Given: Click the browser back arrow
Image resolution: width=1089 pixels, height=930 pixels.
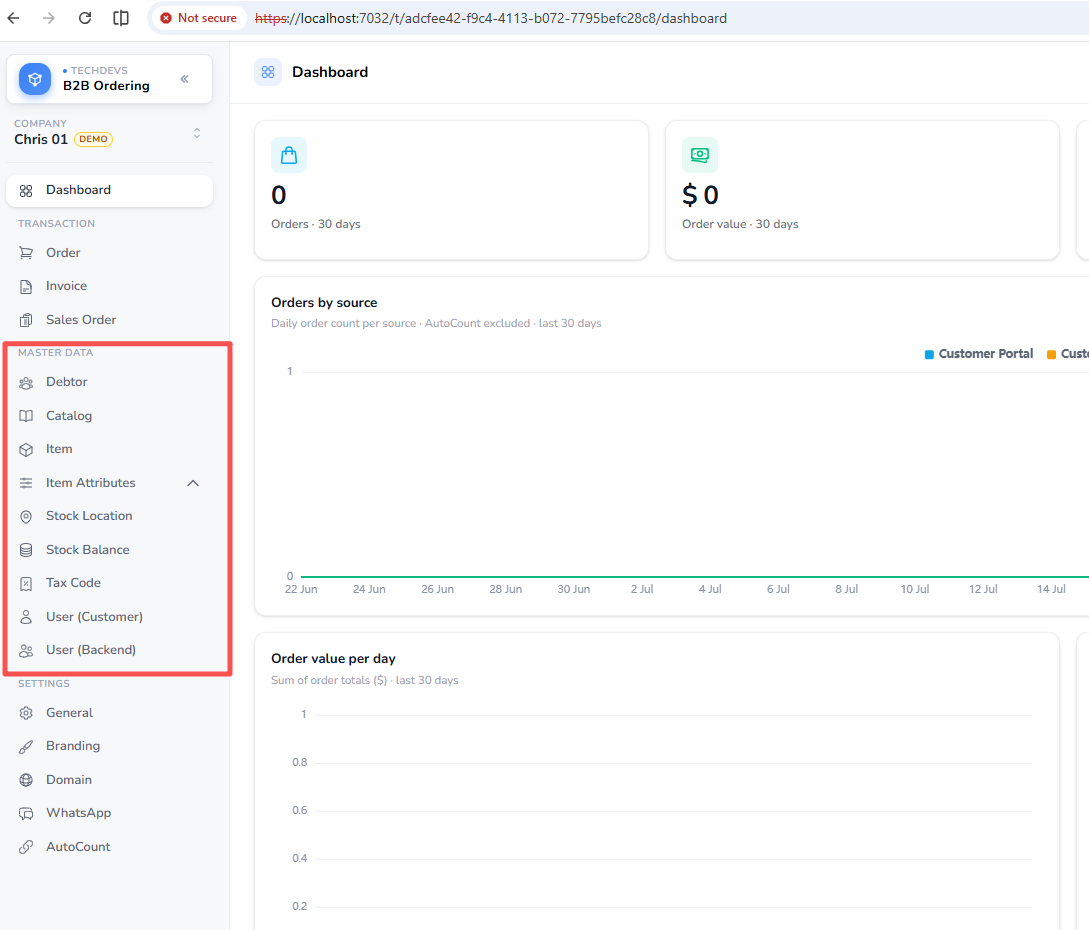Looking at the screenshot, I should (x=13, y=18).
